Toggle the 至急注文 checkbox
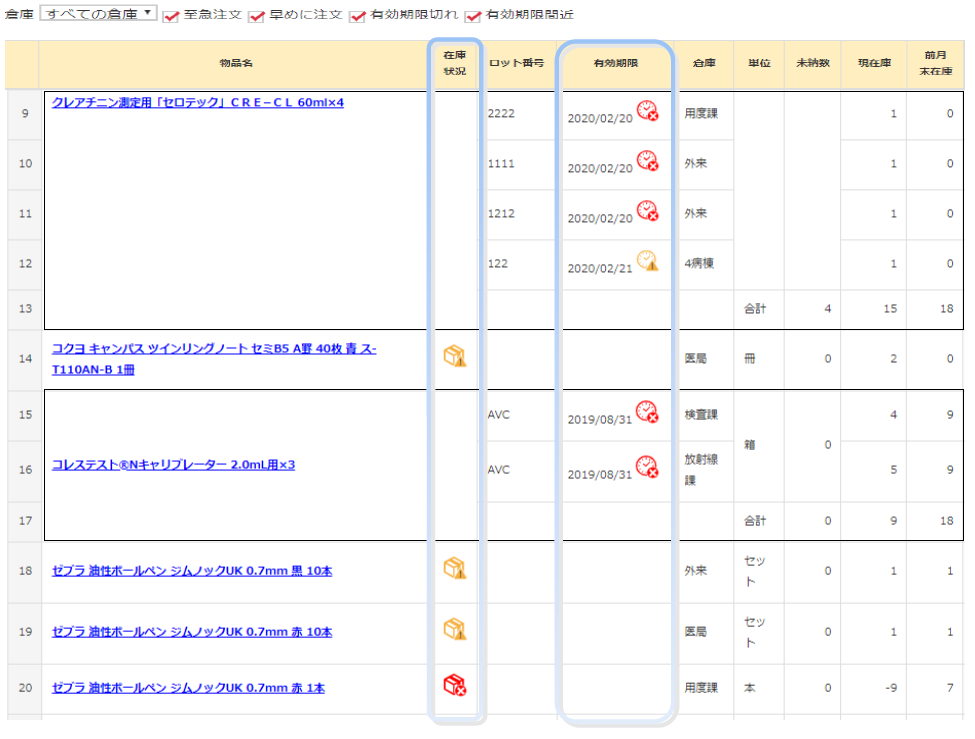This screenshot has width=975, height=739. 171,17
